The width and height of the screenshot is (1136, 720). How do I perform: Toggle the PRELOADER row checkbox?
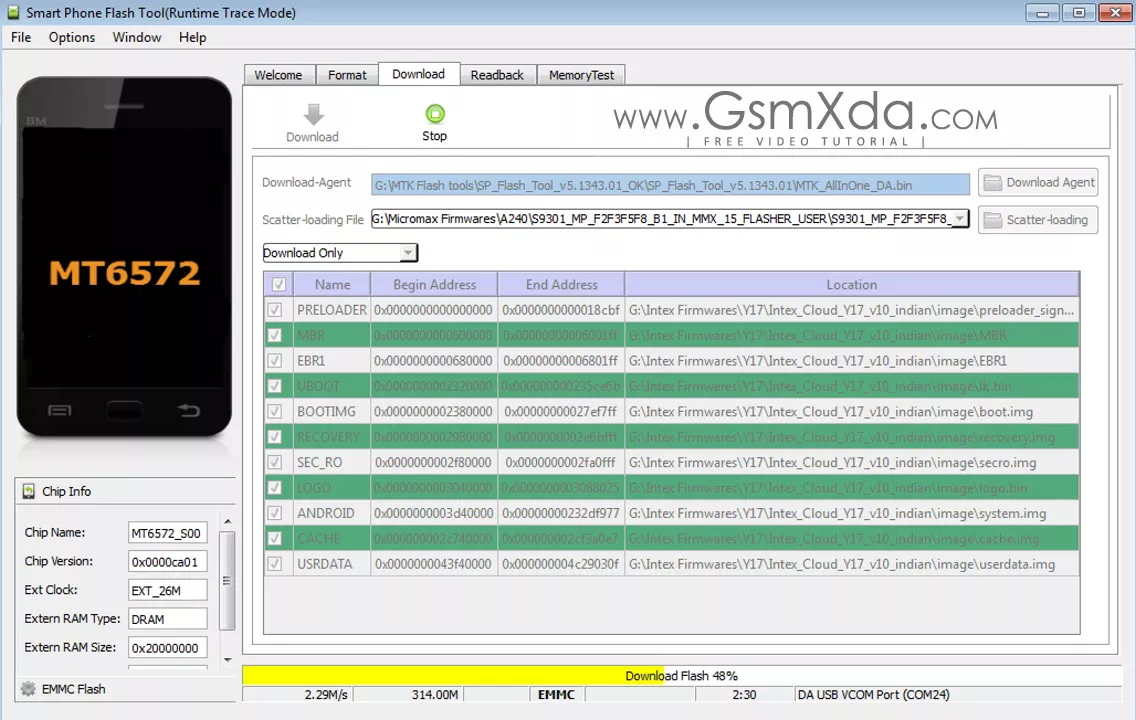point(275,310)
